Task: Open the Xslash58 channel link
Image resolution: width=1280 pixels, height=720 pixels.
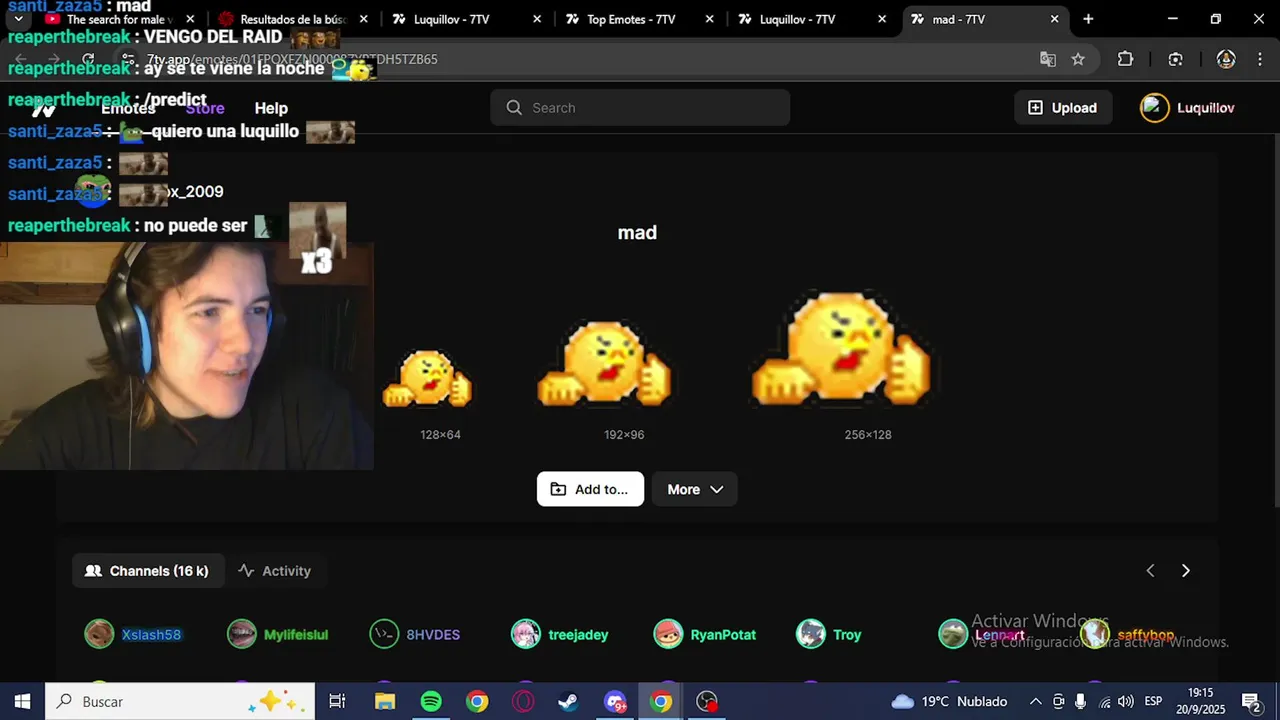Action: pyautogui.click(x=151, y=635)
